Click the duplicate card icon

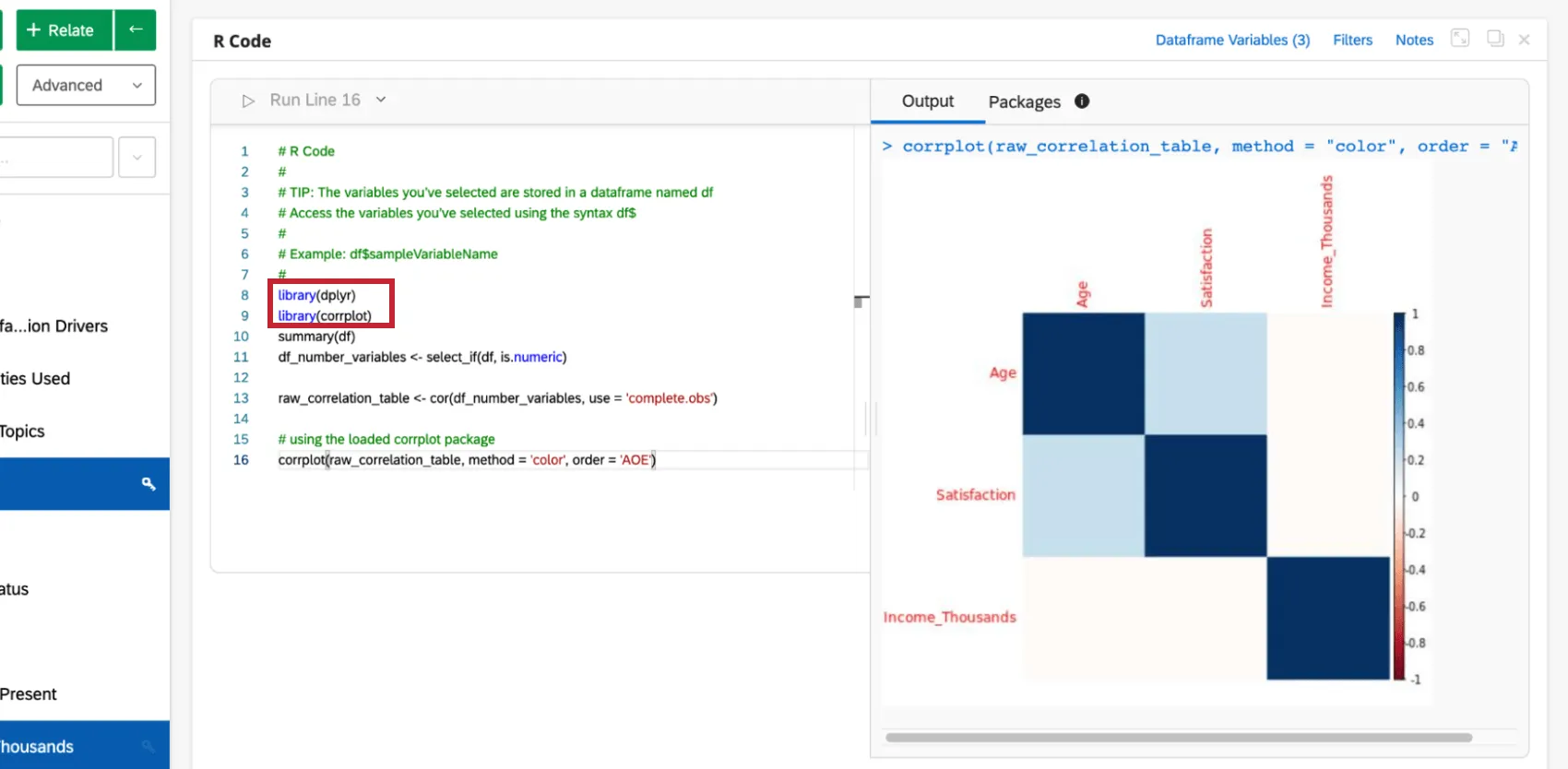1495,39
